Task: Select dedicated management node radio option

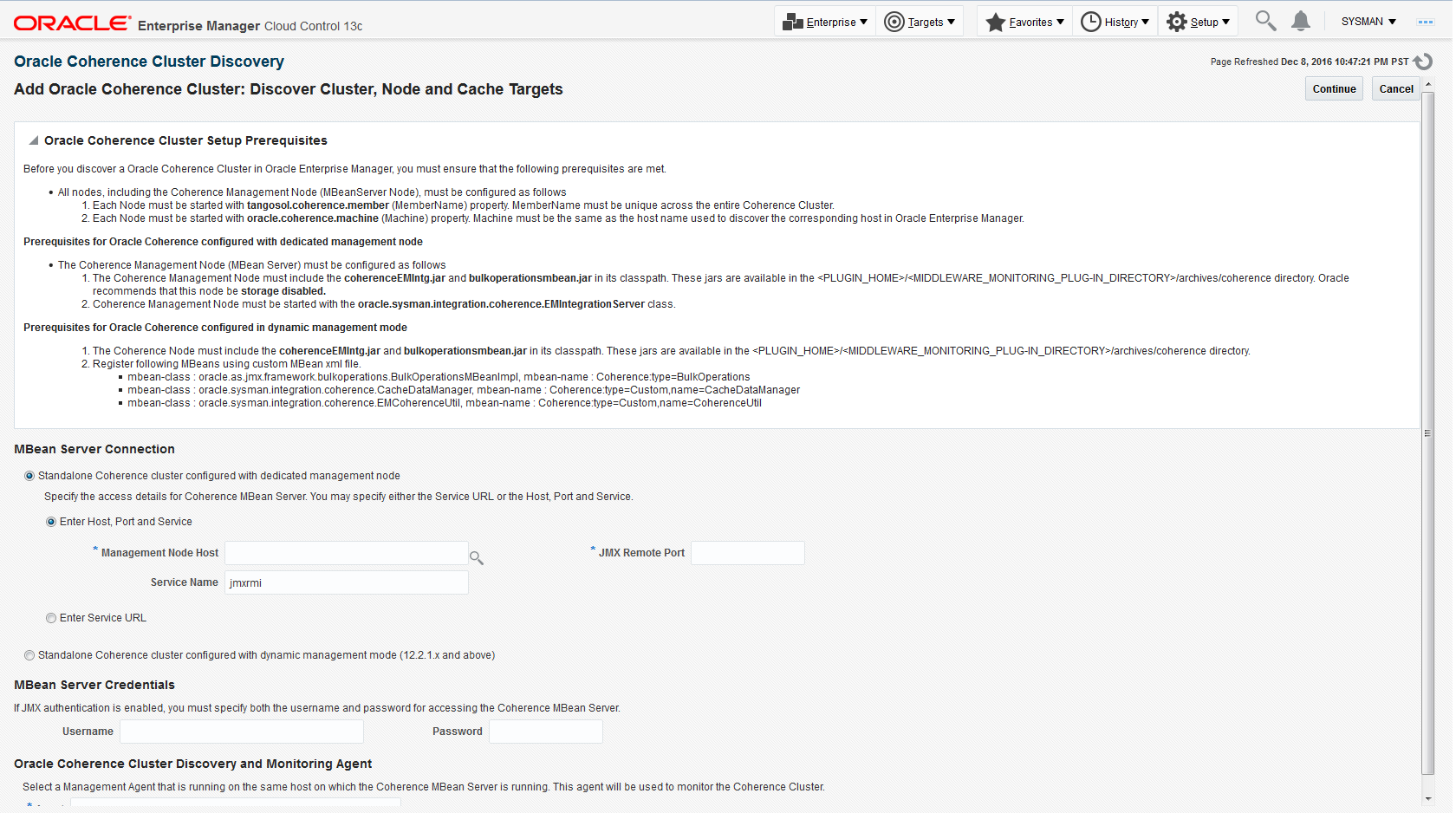Action: click(29, 476)
